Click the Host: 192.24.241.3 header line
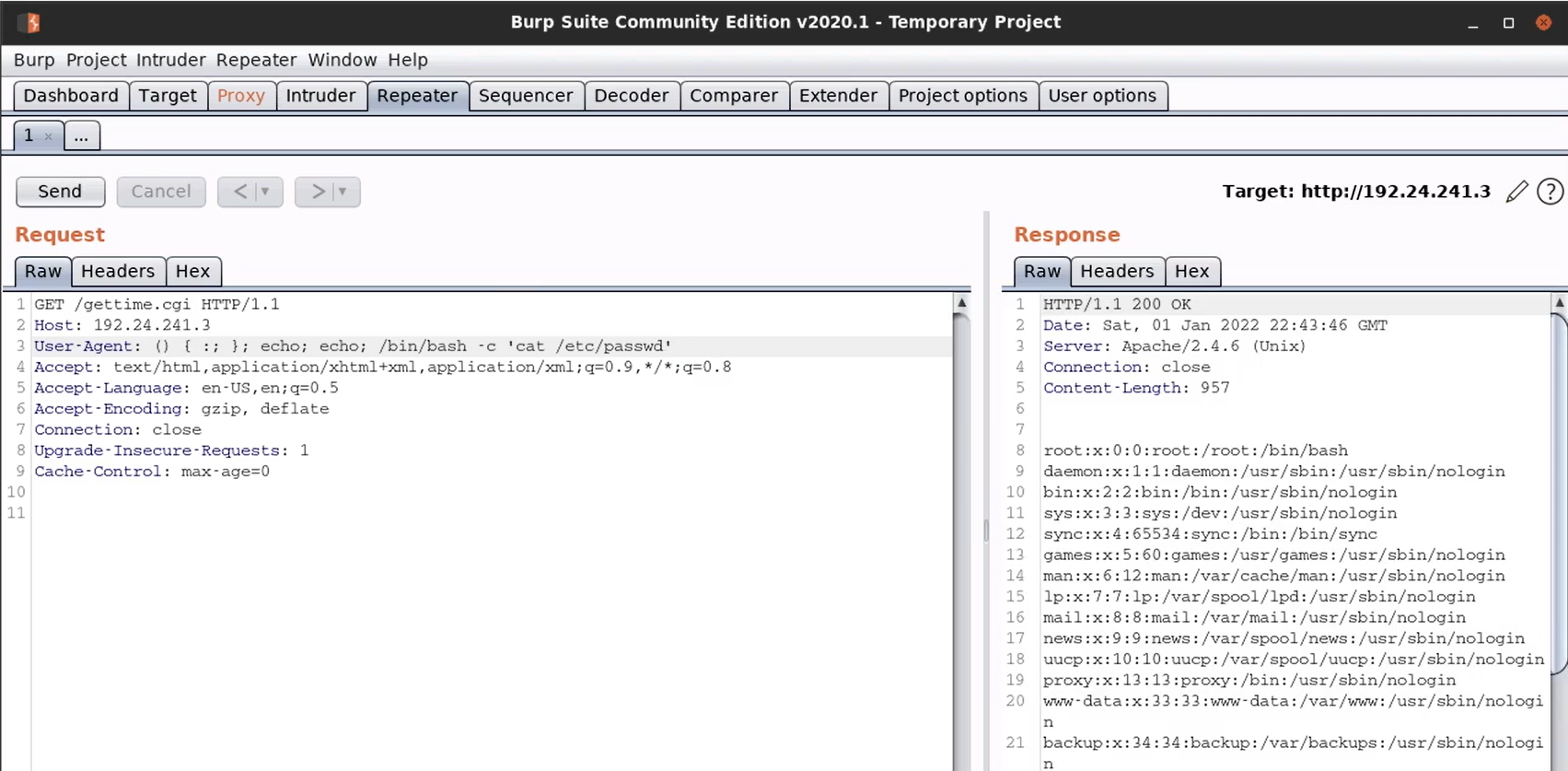The height and width of the screenshot is (771, 1568). tap(122, 325)
